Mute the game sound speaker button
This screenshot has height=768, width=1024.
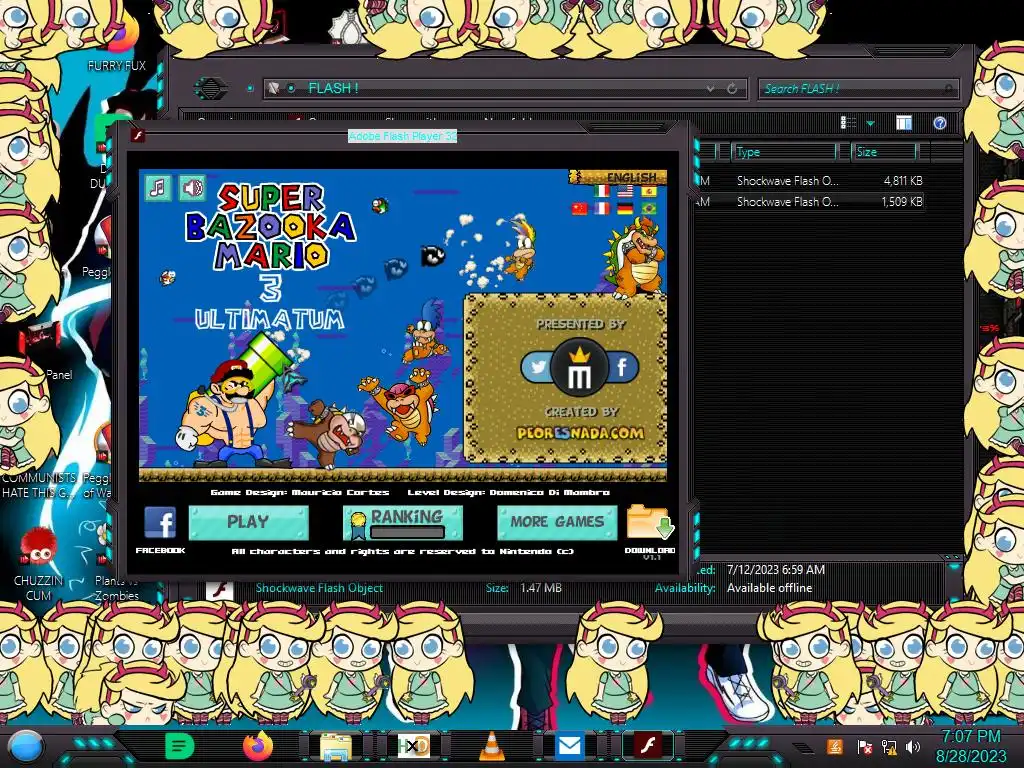click(192, 188)
